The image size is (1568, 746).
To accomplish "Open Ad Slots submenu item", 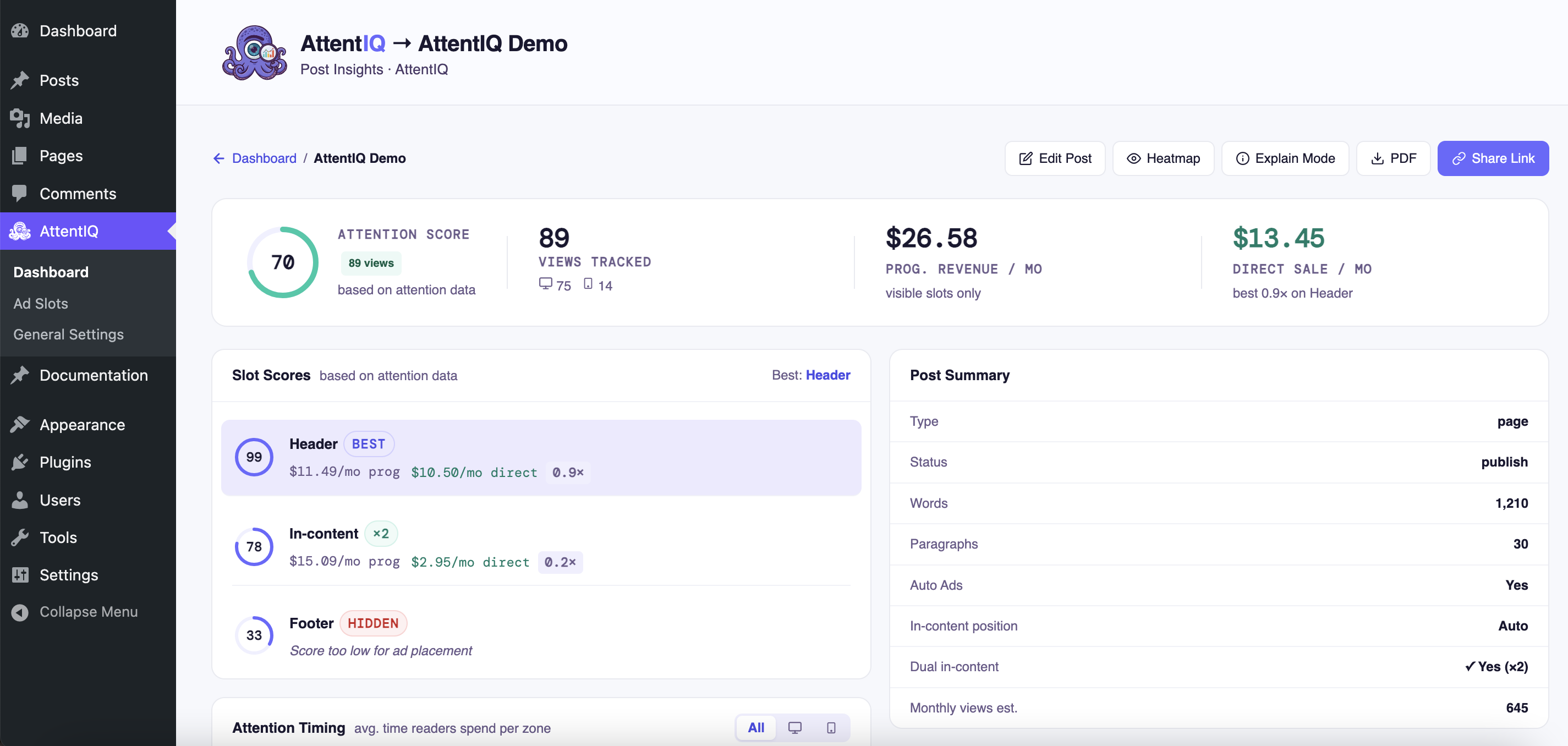I will point(41,303).
